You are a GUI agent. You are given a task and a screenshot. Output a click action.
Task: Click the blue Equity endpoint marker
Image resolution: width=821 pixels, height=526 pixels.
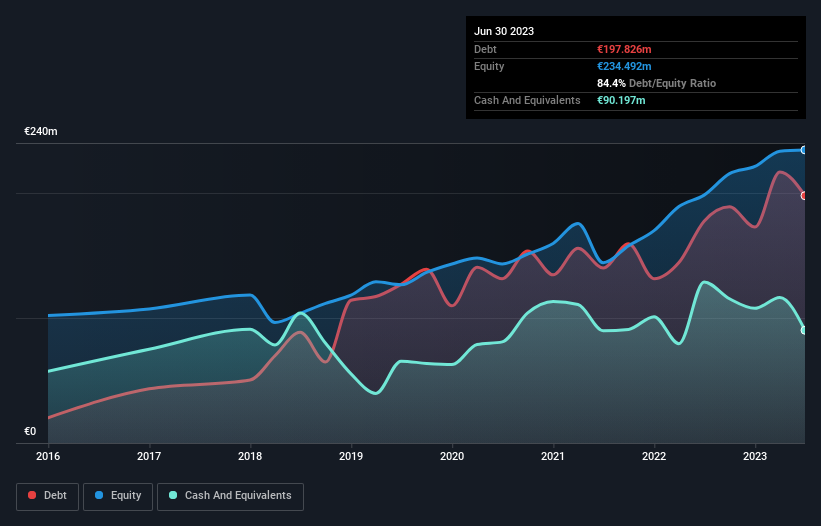pos(804,150)
